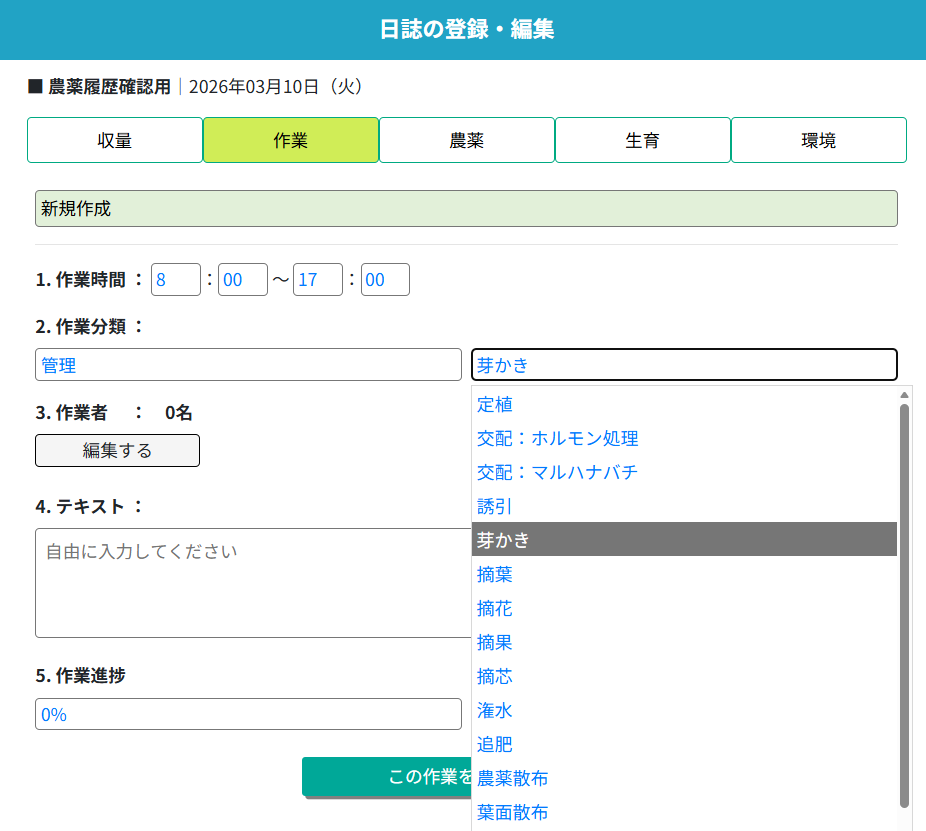Click the 芽かき subcategory combo box
This screenshot has width=926, height=831.
point(684,365)
